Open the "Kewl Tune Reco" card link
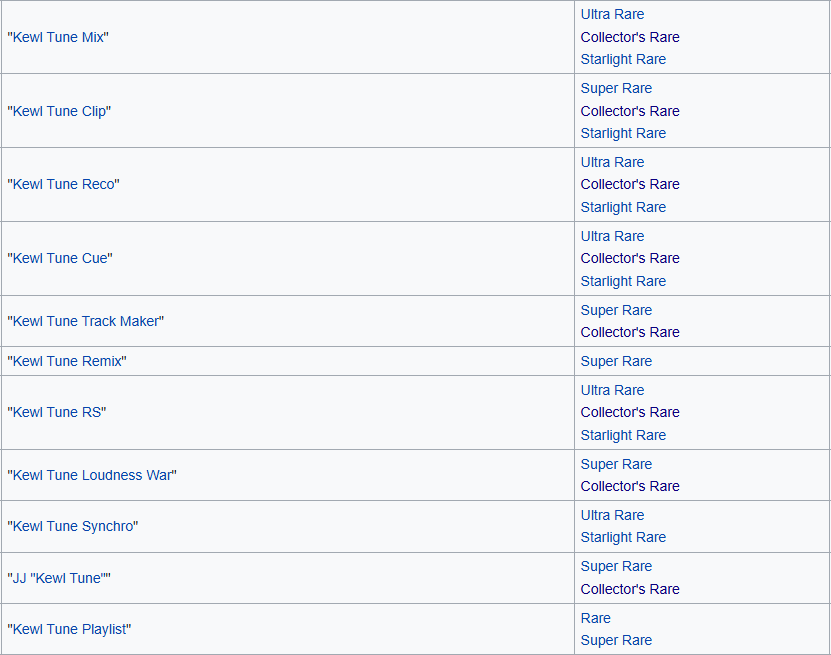Image resolution: width=831 pixels, height=655 pixels. click(64, 184)
